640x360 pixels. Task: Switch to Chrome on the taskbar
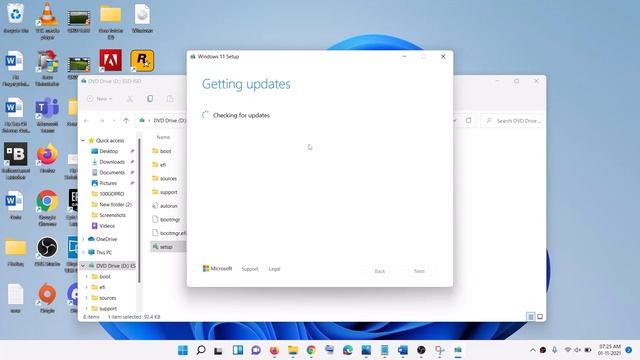tap(311, 350)
